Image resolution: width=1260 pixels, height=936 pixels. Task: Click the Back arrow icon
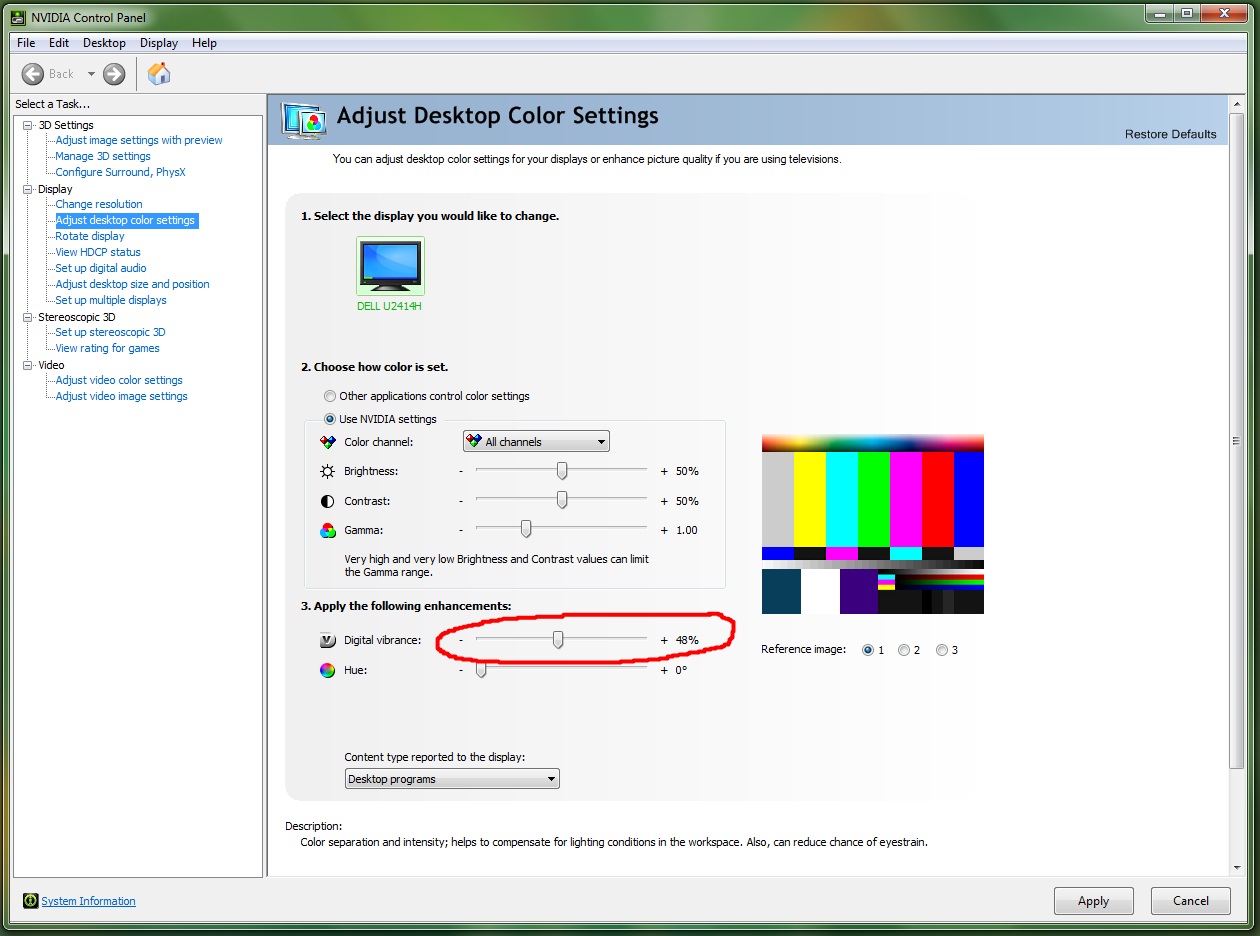(33, 73)
